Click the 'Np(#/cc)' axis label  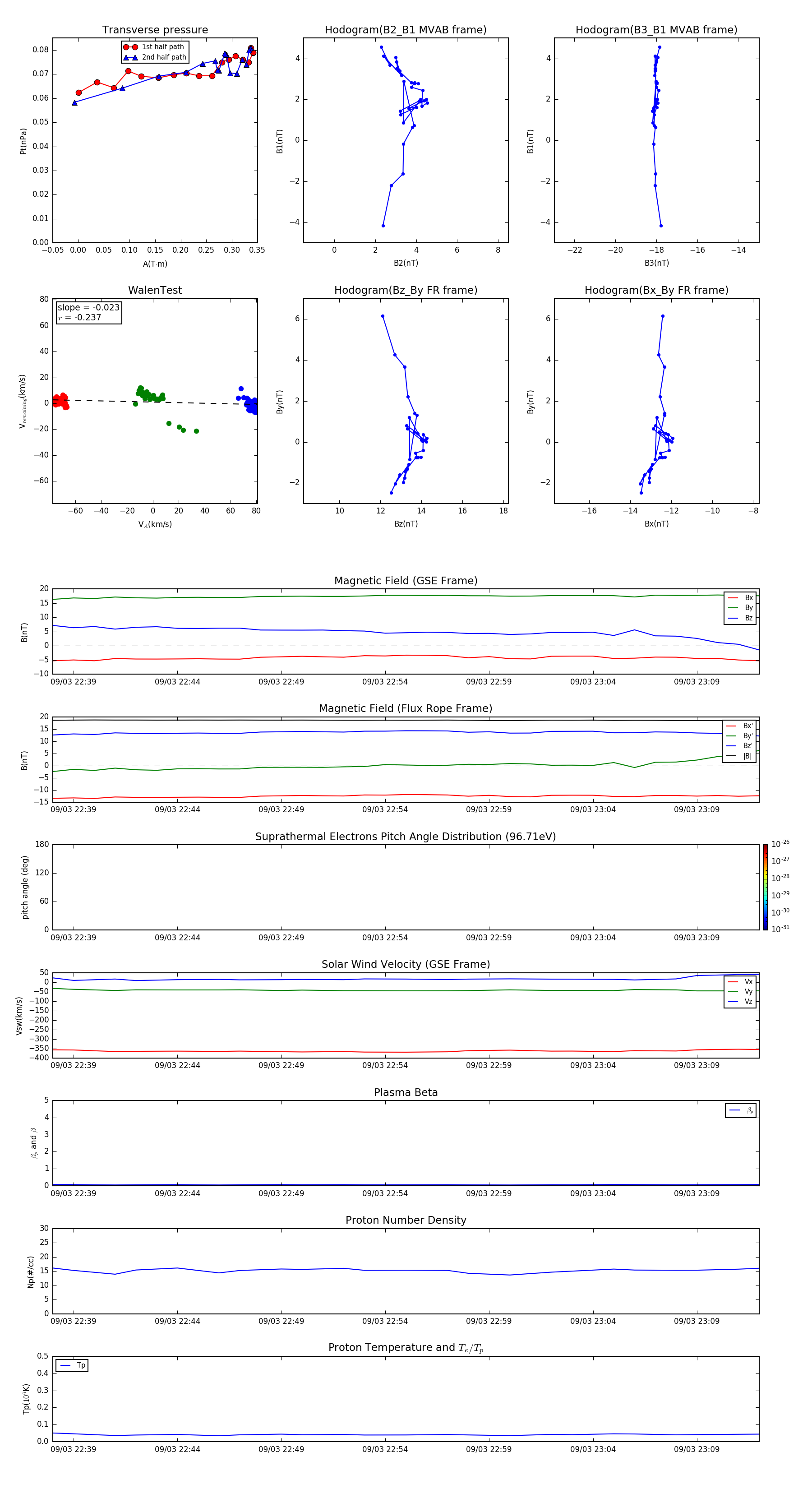click(31, 1272)
